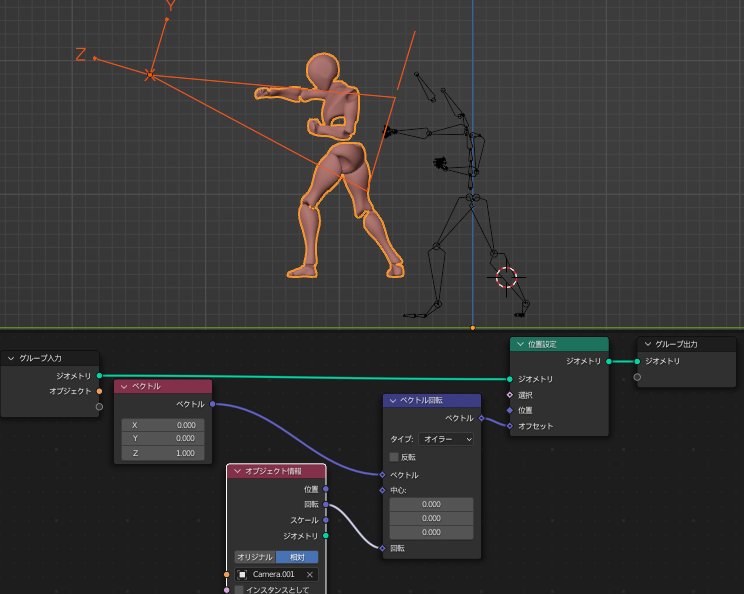Enable the 反転 checkbox

click(x=394, y=457)
